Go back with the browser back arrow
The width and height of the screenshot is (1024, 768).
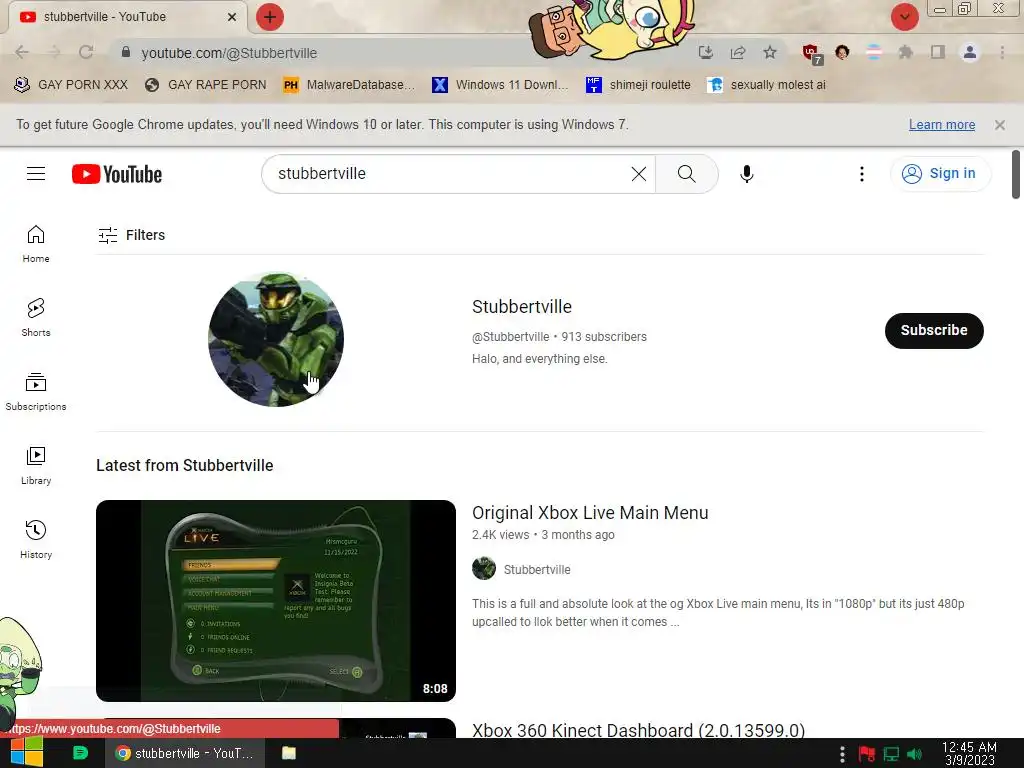(x=22, y=52)
